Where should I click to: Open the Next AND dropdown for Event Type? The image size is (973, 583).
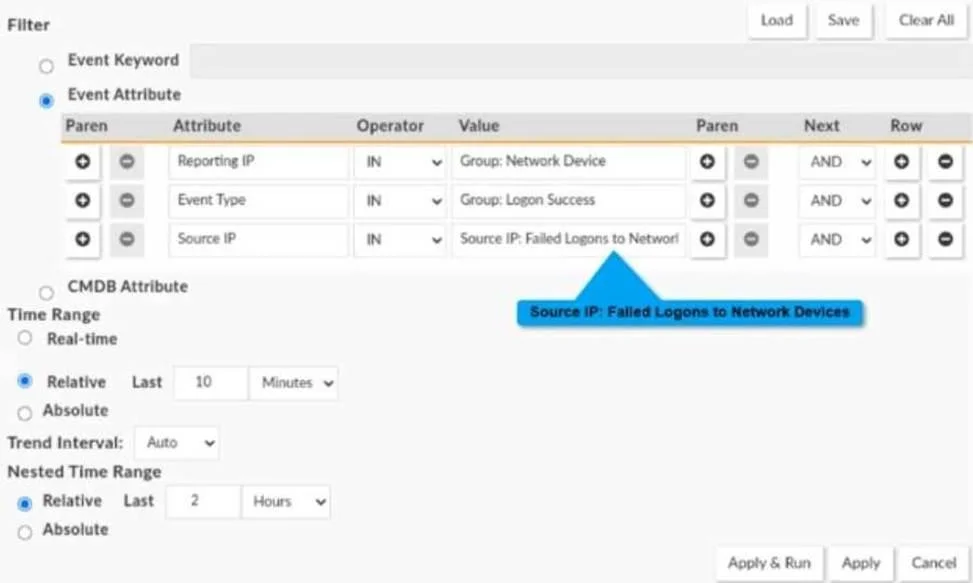pyautogui.click(x=837, y=201)
